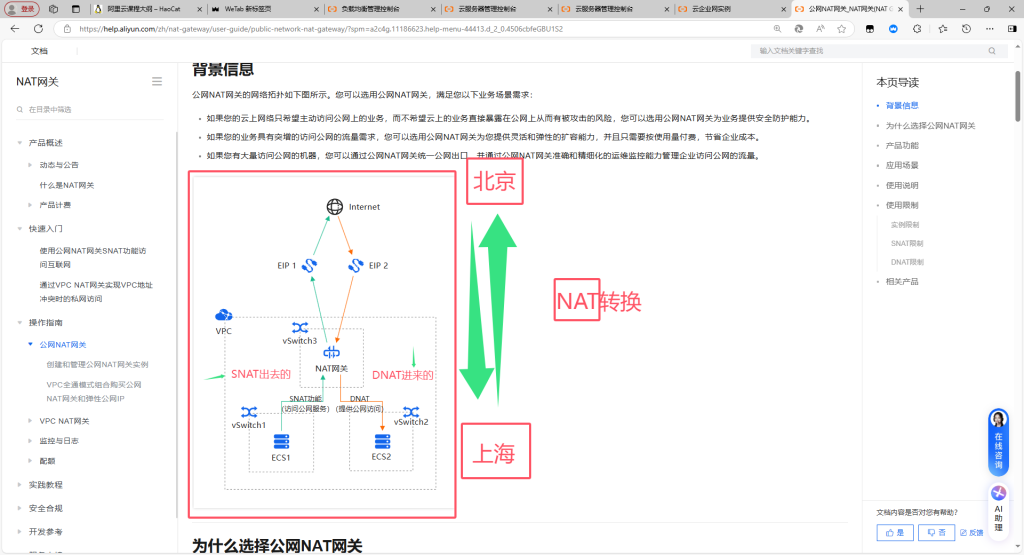Expand the 动态与公告 tree item
The image size is (1024, 555).
coord(31,164)
